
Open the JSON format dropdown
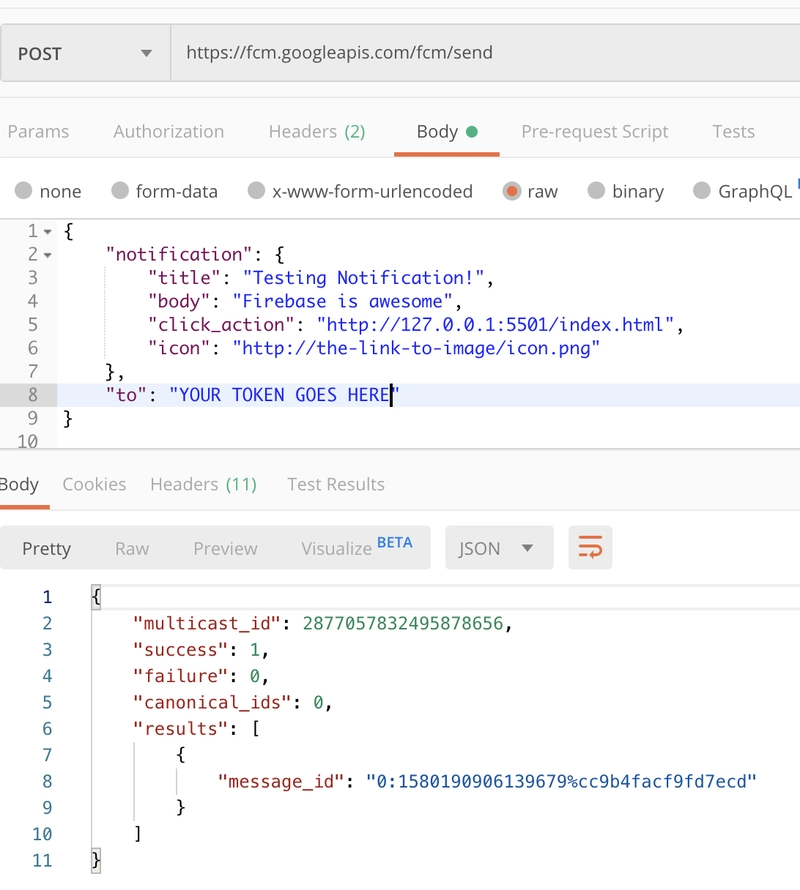(499, 548)
